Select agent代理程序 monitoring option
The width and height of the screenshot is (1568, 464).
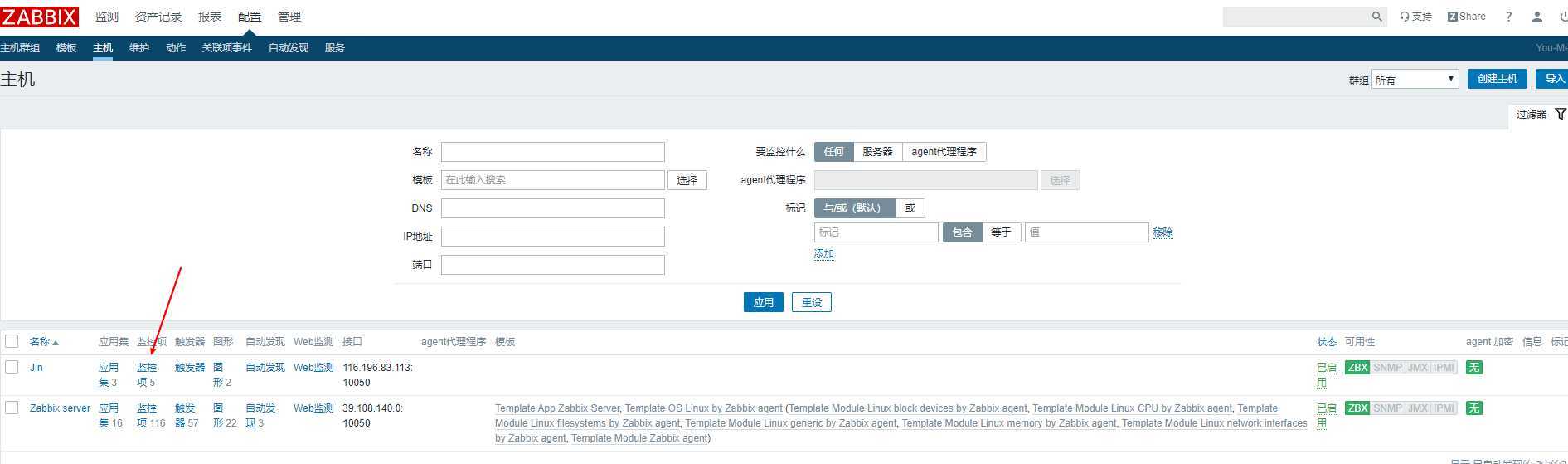(944, 152)
